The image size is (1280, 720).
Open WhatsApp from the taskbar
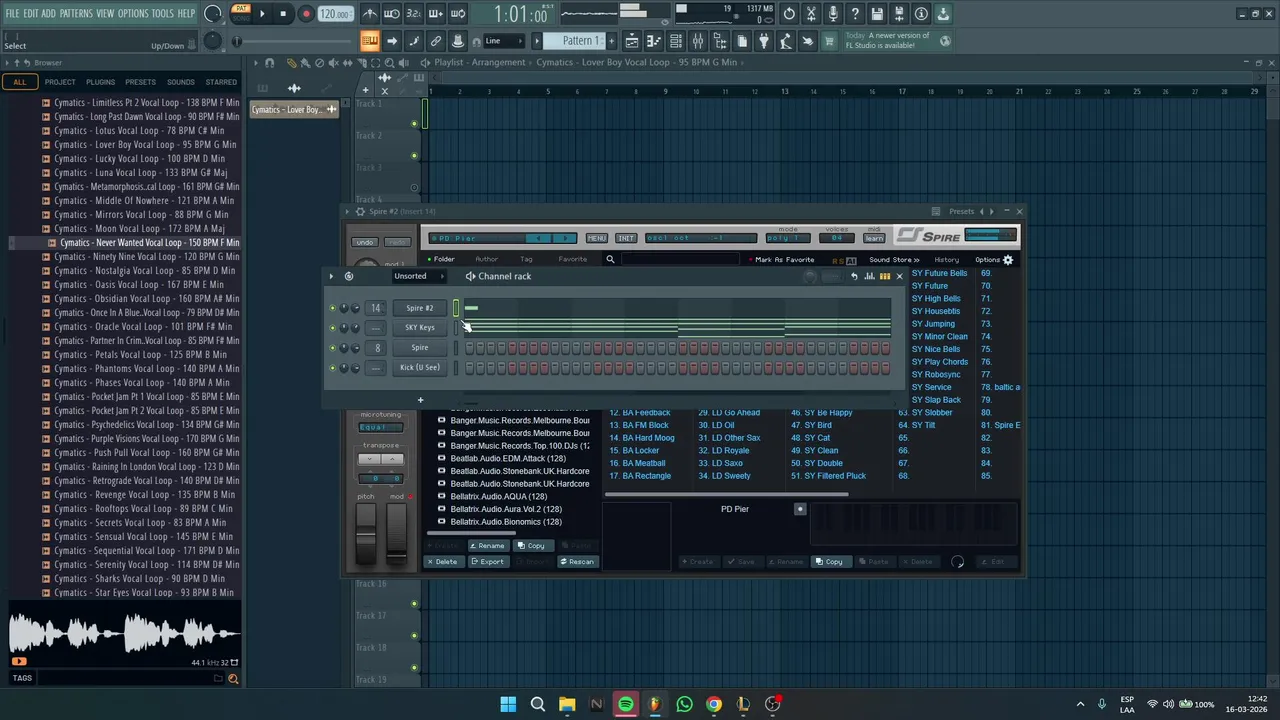pyautogui.click(x=684, y=704)
